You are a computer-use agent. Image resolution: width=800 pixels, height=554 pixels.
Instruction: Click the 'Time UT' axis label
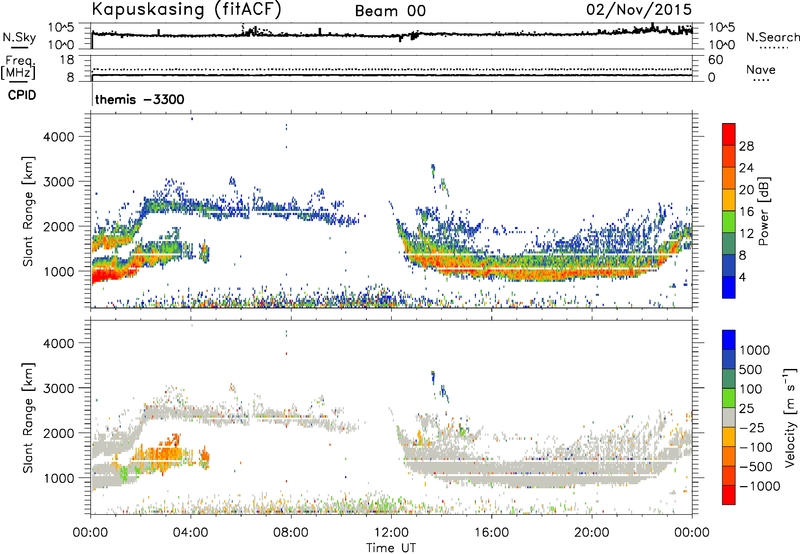point(391,548)
